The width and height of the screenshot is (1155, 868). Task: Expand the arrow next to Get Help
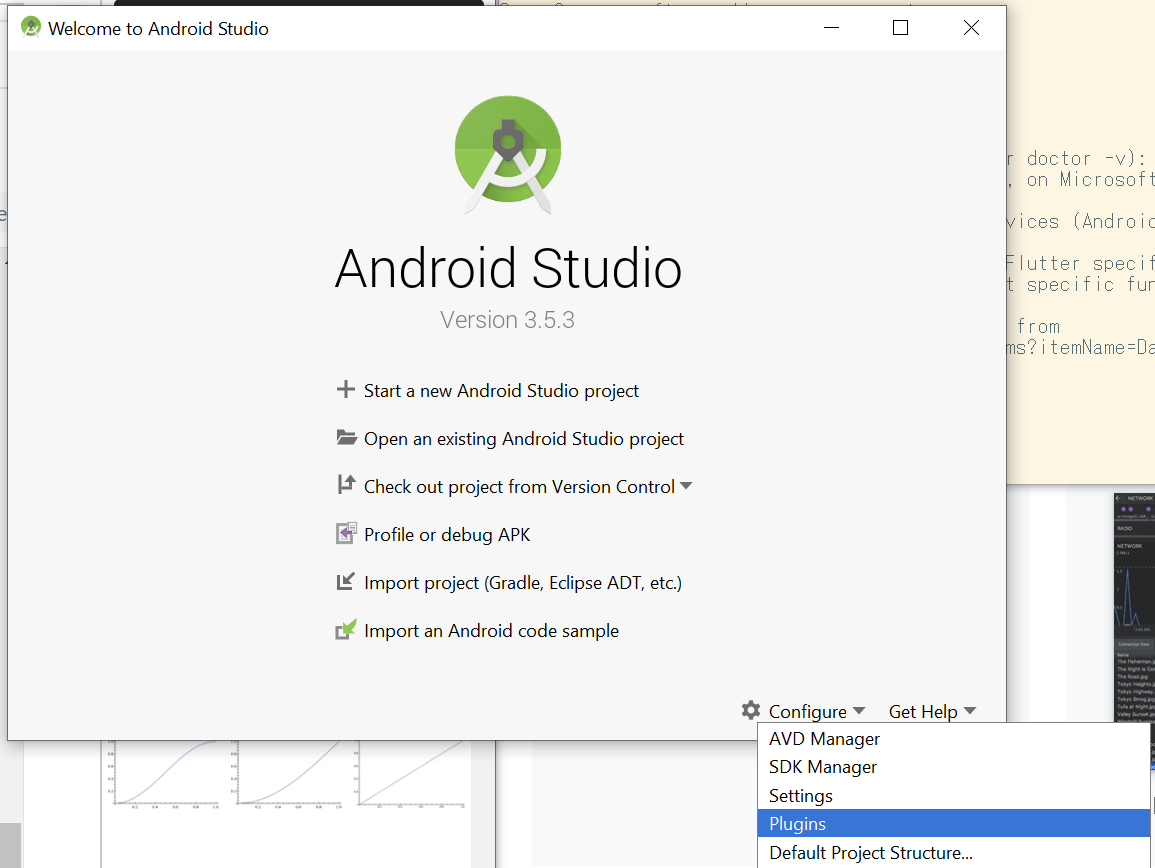[x=970, y=711]
